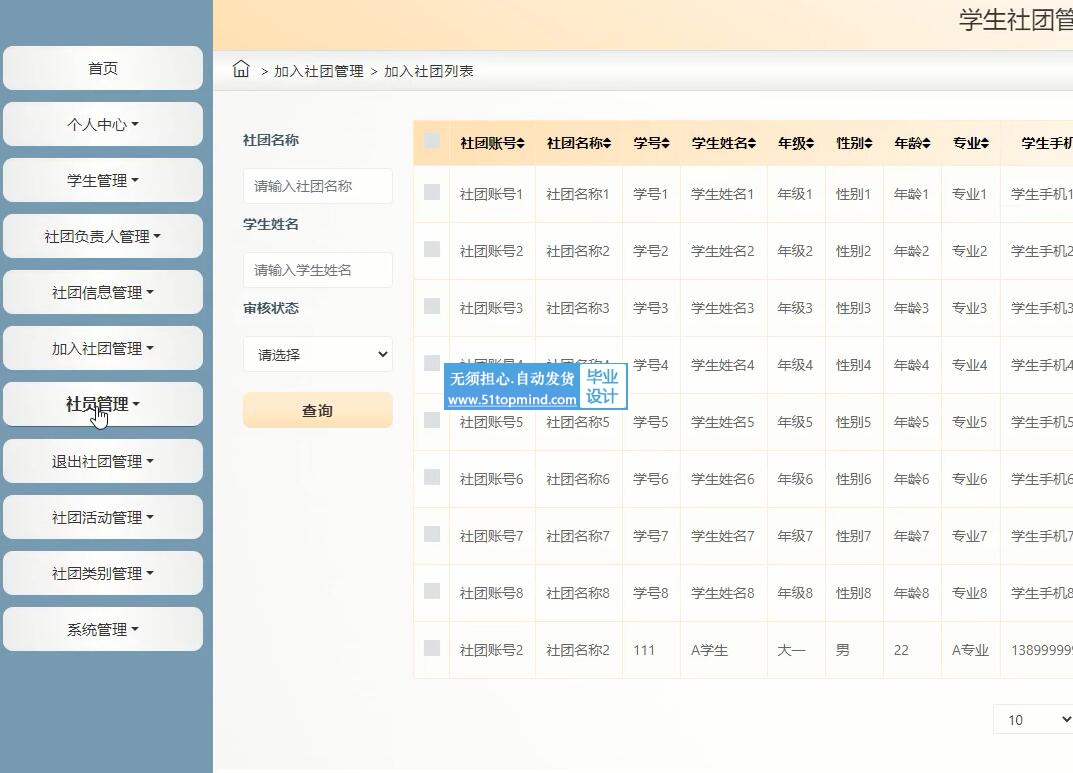This screenshot has width=1073, height=773.
Task: Expand 社员管理 sidebar menu
Action: point(103,404)
